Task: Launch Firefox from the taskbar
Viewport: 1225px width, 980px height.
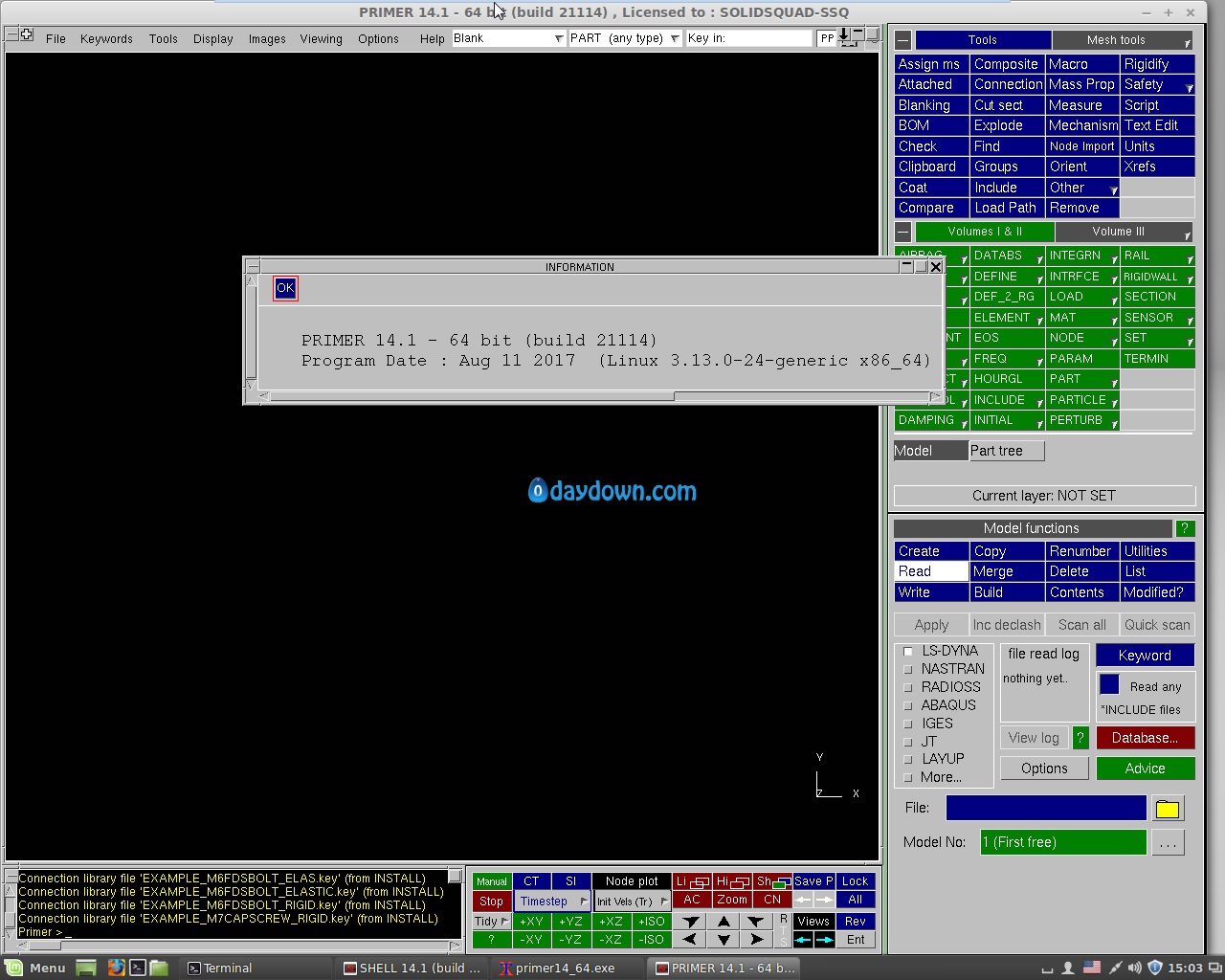Action: tap(116, 968)
